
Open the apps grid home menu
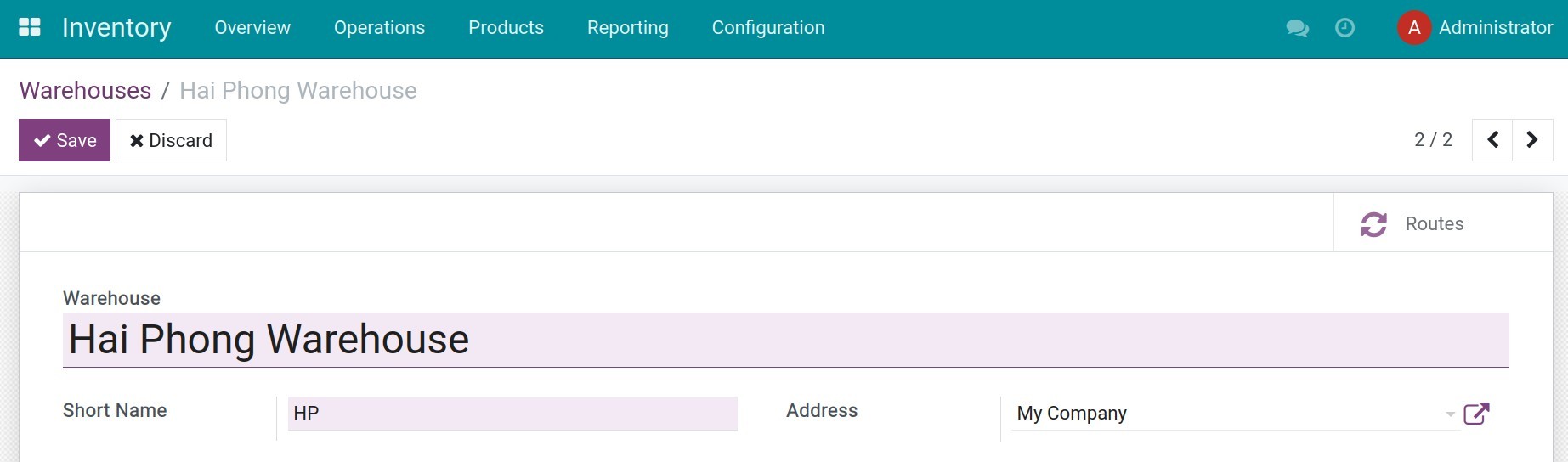[30, 27]
